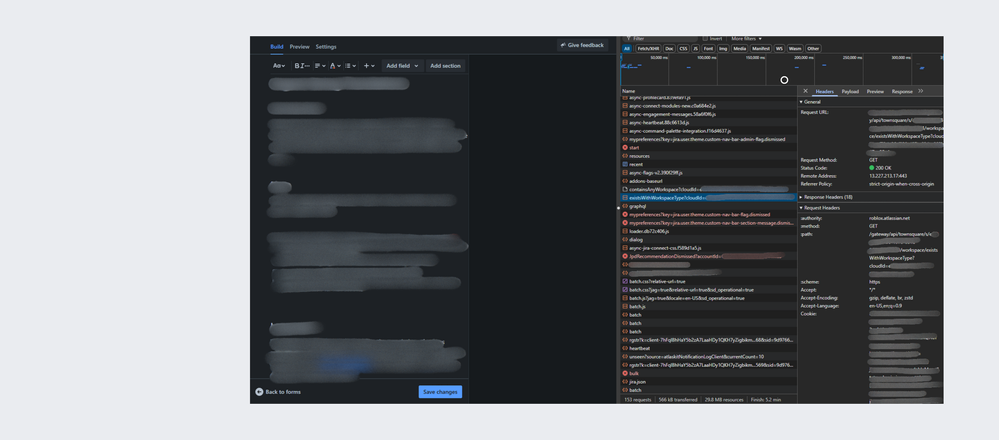Filter requests by JS type
Viewport: 999px width, 440px height.
point(696,48)
